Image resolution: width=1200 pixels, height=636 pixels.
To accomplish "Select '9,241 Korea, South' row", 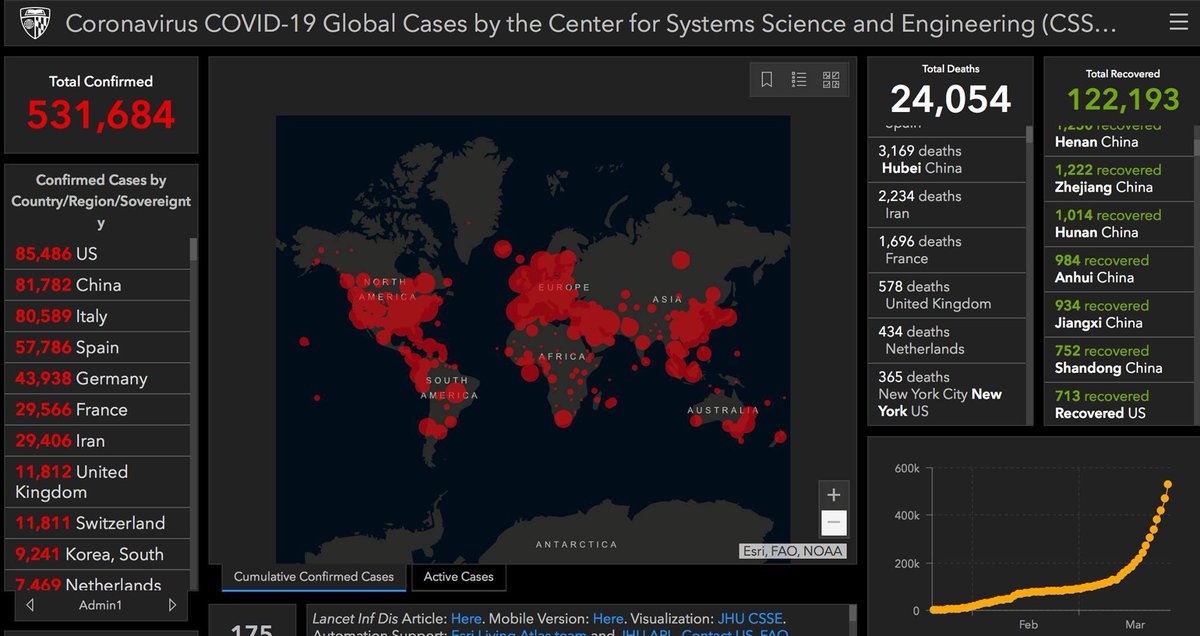I will click(97, 554).
